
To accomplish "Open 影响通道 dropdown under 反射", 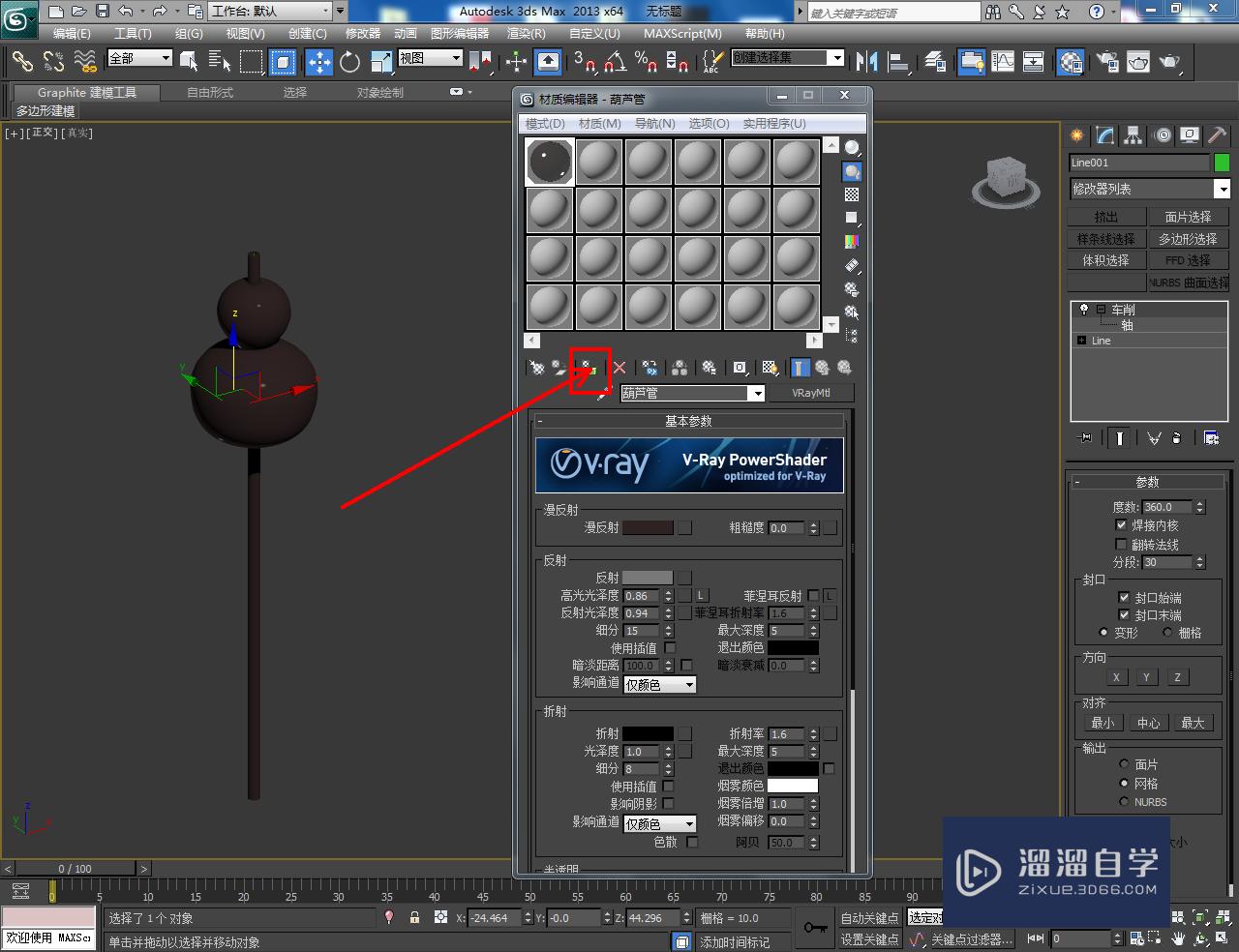I will tap(660, 684).
